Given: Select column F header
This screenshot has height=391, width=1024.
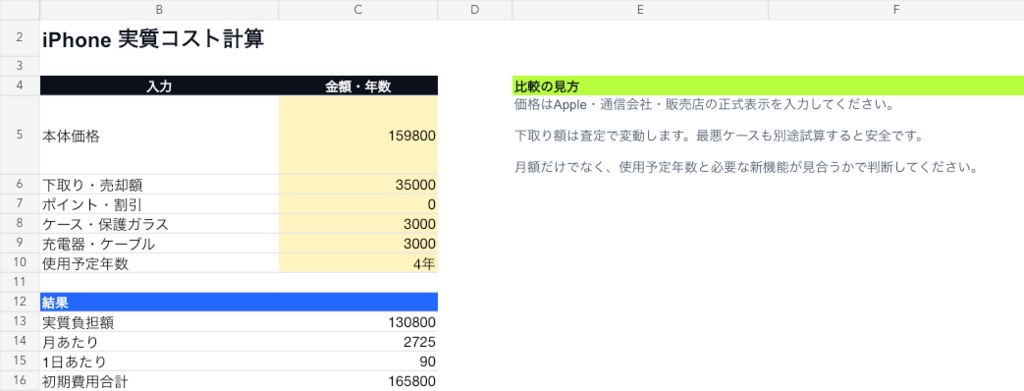Looking at the screenshot, I should (896, 9).
